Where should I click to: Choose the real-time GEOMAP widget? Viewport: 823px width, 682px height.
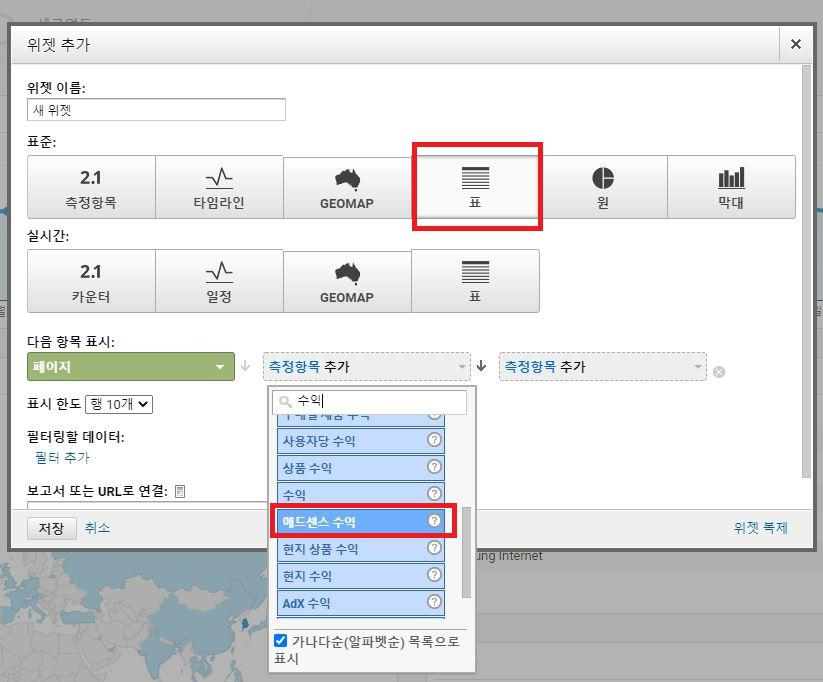(348, 281)
